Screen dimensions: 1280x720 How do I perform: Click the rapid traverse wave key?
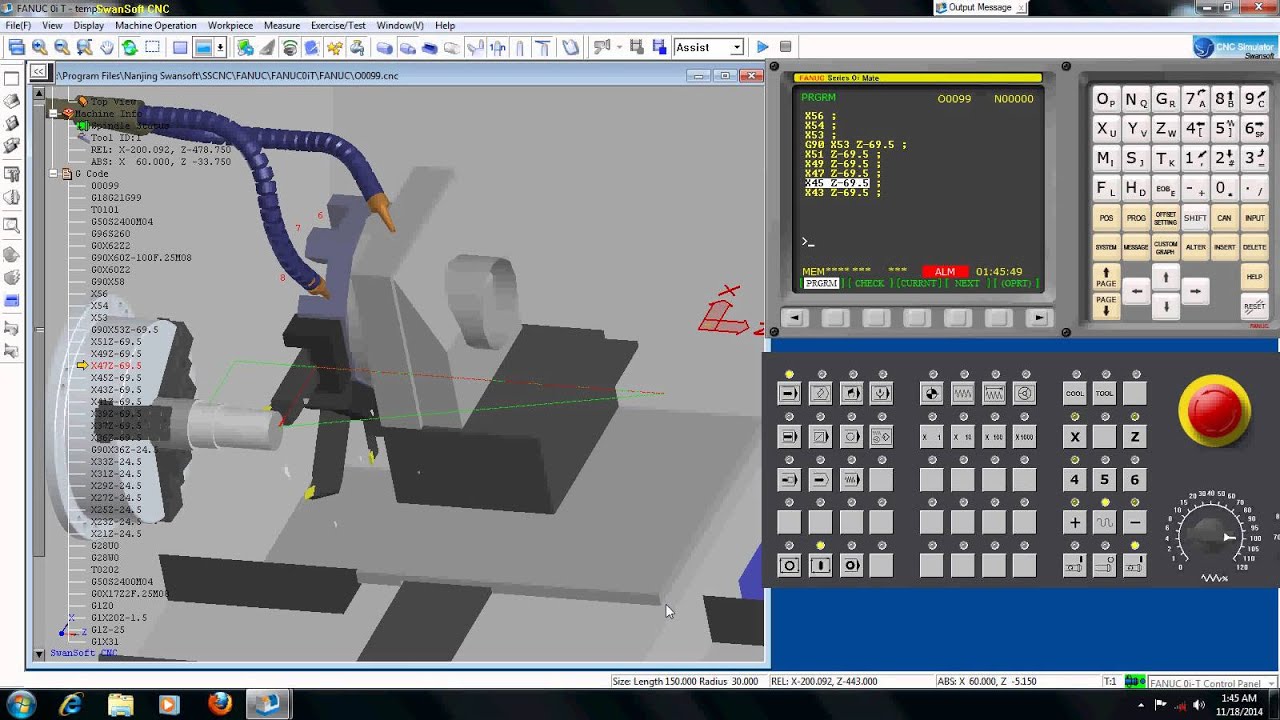pyautogui.click(x=1105, y=523)
